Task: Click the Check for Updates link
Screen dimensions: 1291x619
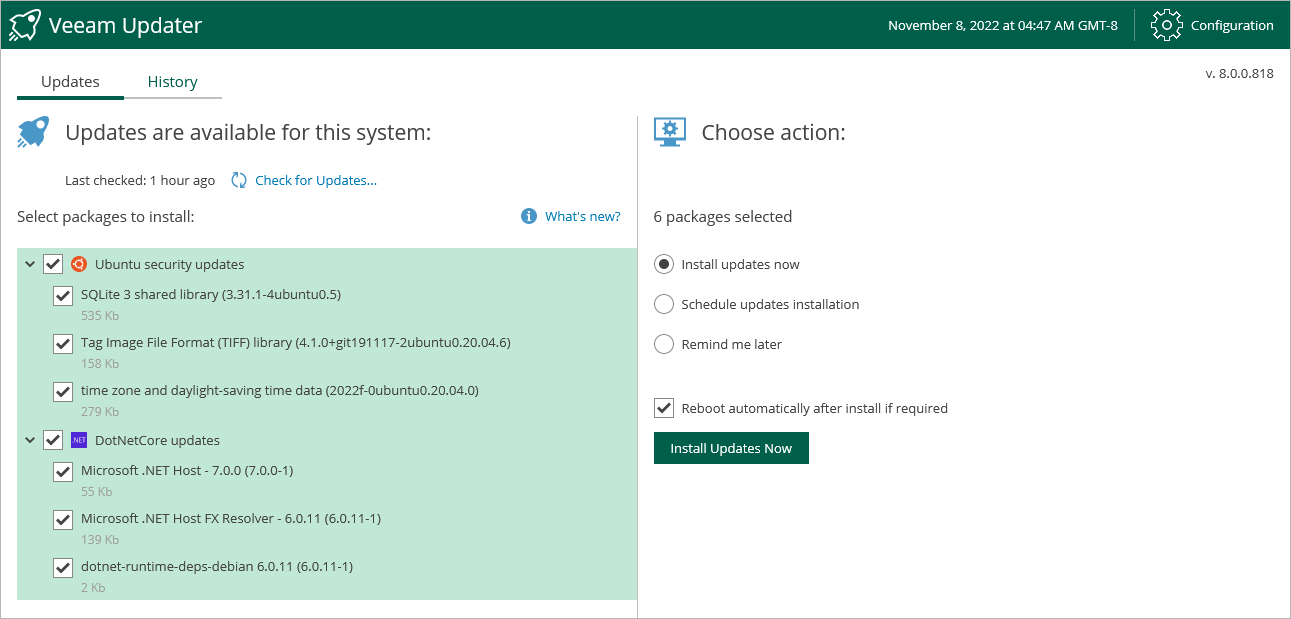Action: (x=316, y=180)
